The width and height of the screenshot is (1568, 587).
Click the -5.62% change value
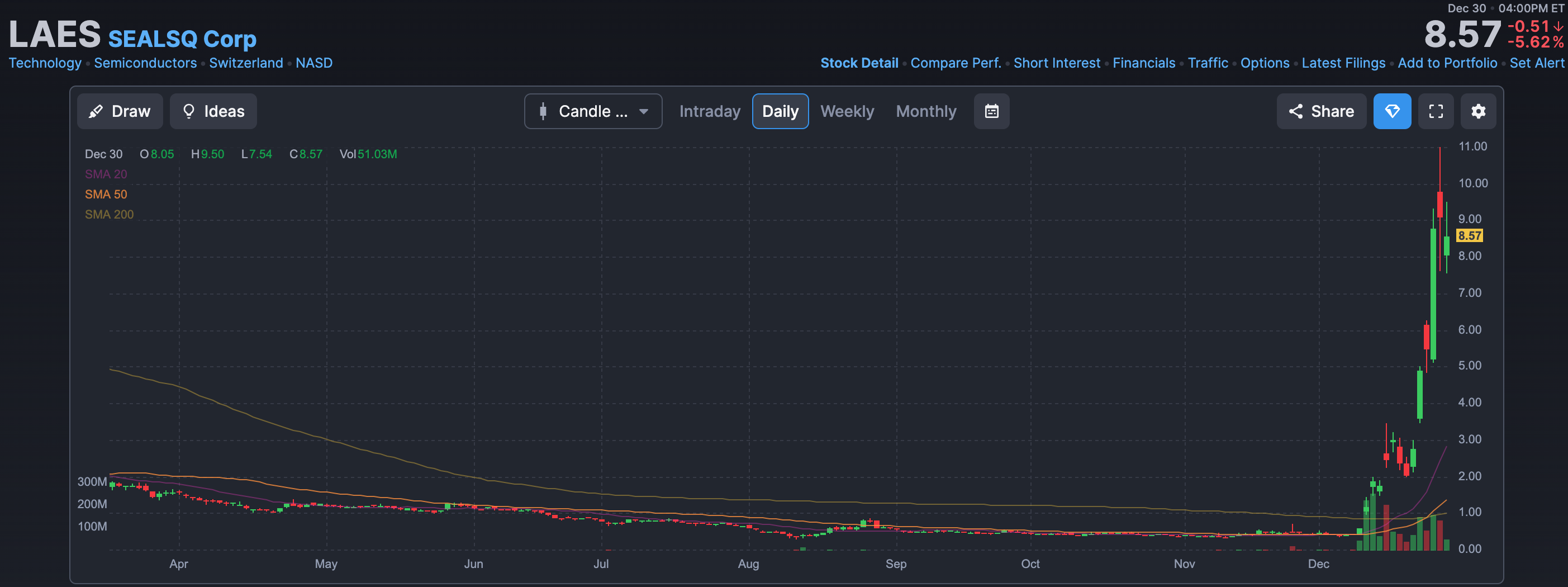[1535, 42]
